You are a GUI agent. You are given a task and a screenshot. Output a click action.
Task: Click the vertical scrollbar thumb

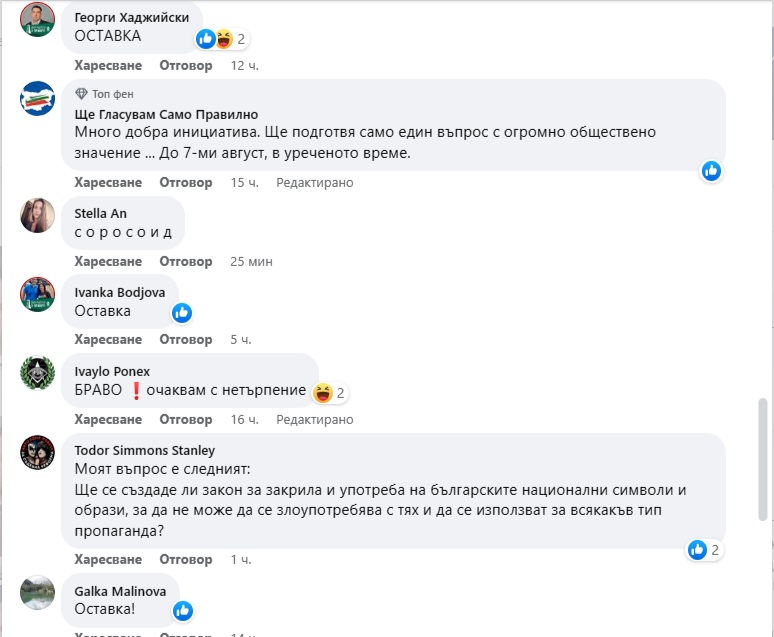(764, 460)
